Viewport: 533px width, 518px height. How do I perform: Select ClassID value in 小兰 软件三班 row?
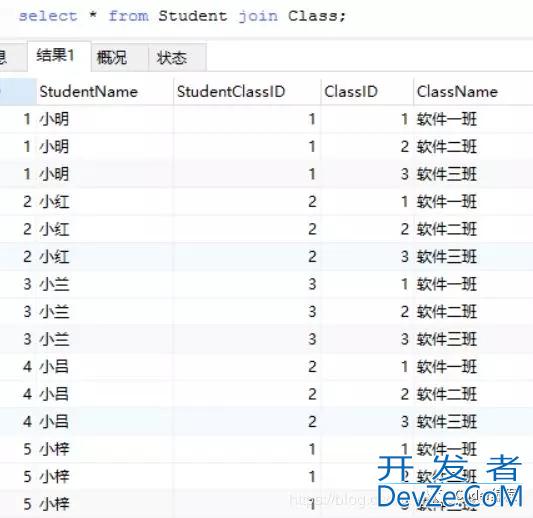404,340
